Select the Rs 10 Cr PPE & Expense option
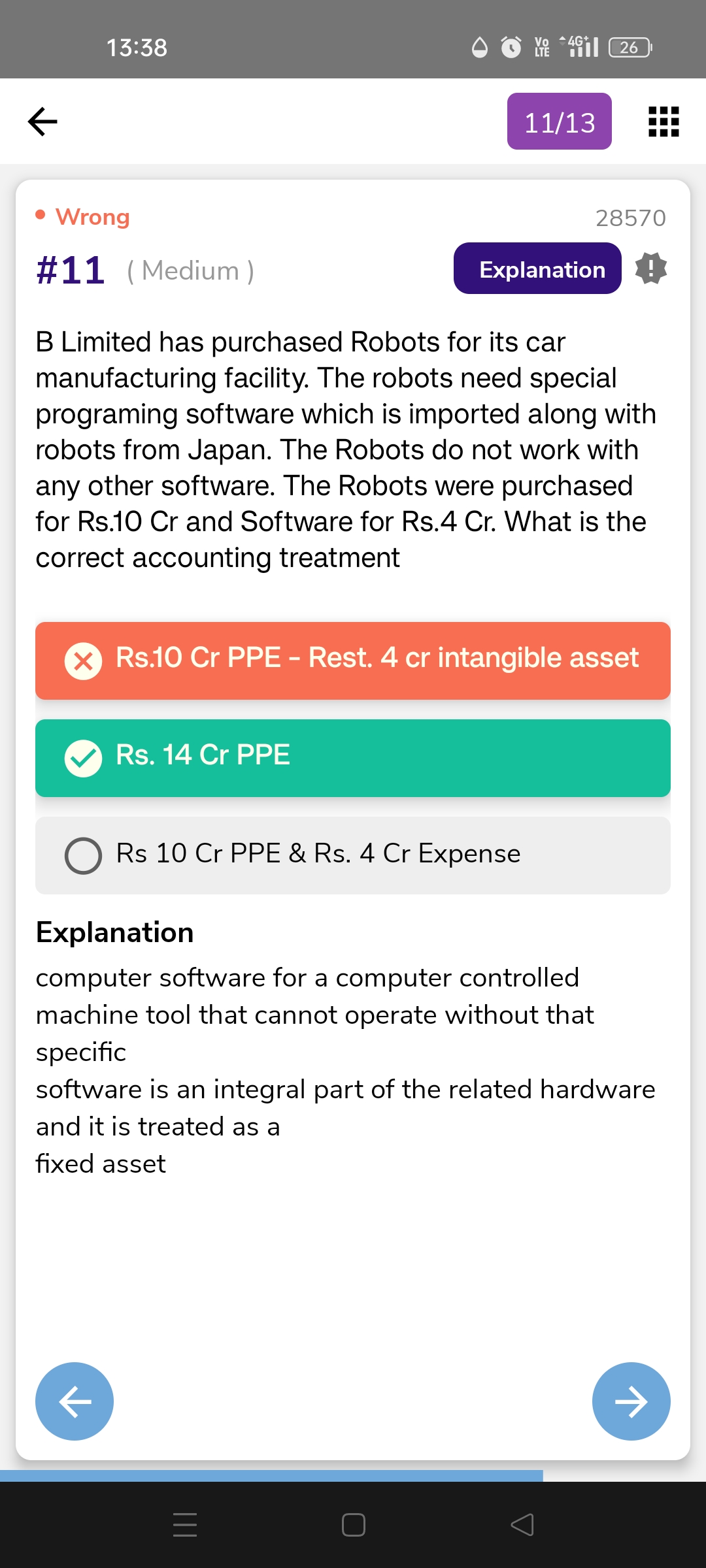This screenshot has height=1568, width=706. (353, 855)
